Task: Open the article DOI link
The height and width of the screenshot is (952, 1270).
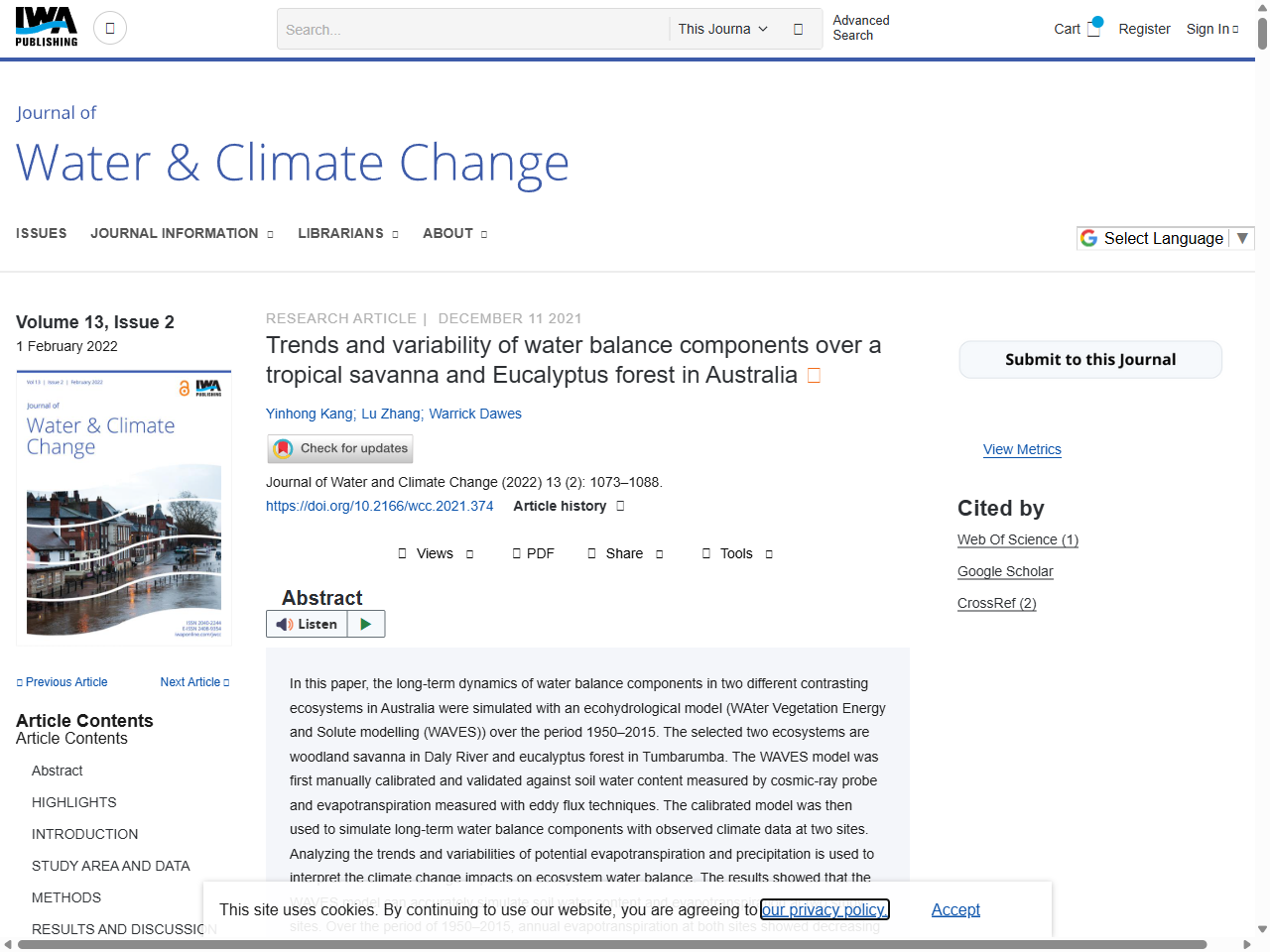Action: [x=379, y=506]
